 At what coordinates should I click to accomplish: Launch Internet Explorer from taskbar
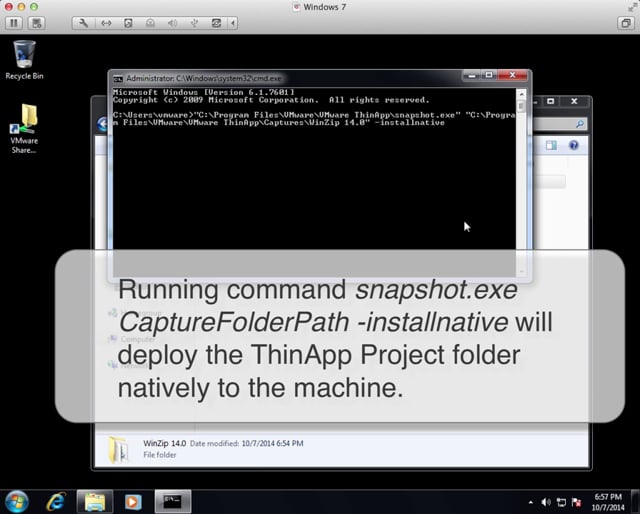click(x=56, y=501)
